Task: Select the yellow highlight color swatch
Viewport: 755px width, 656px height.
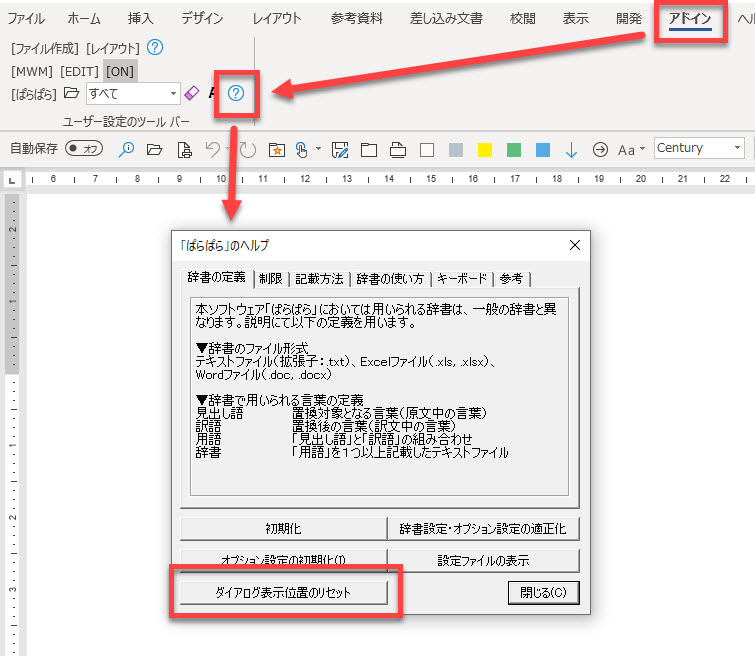Action: click(x=484, y=149)
